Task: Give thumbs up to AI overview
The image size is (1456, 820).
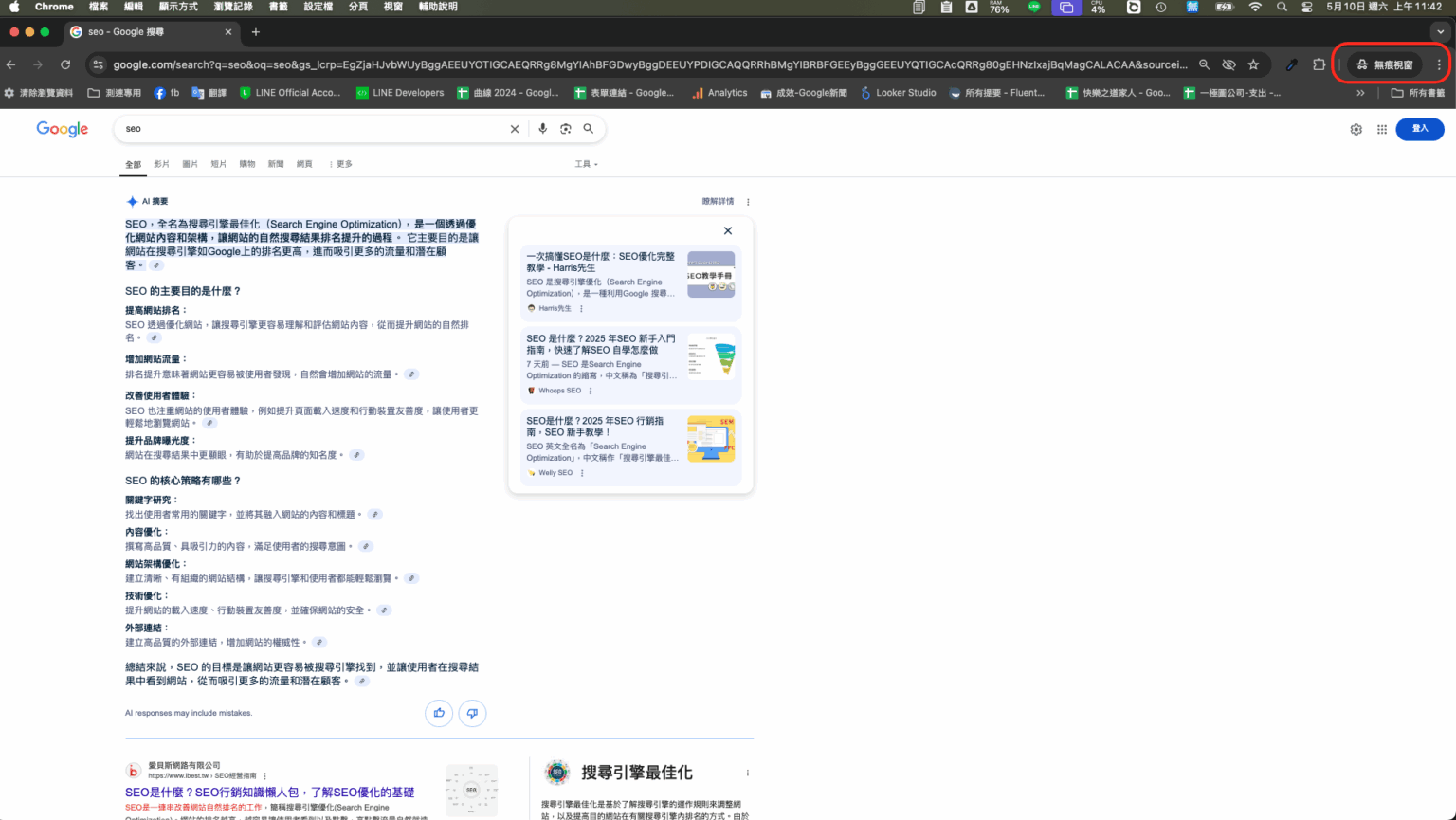Action: tap(439, 713)
